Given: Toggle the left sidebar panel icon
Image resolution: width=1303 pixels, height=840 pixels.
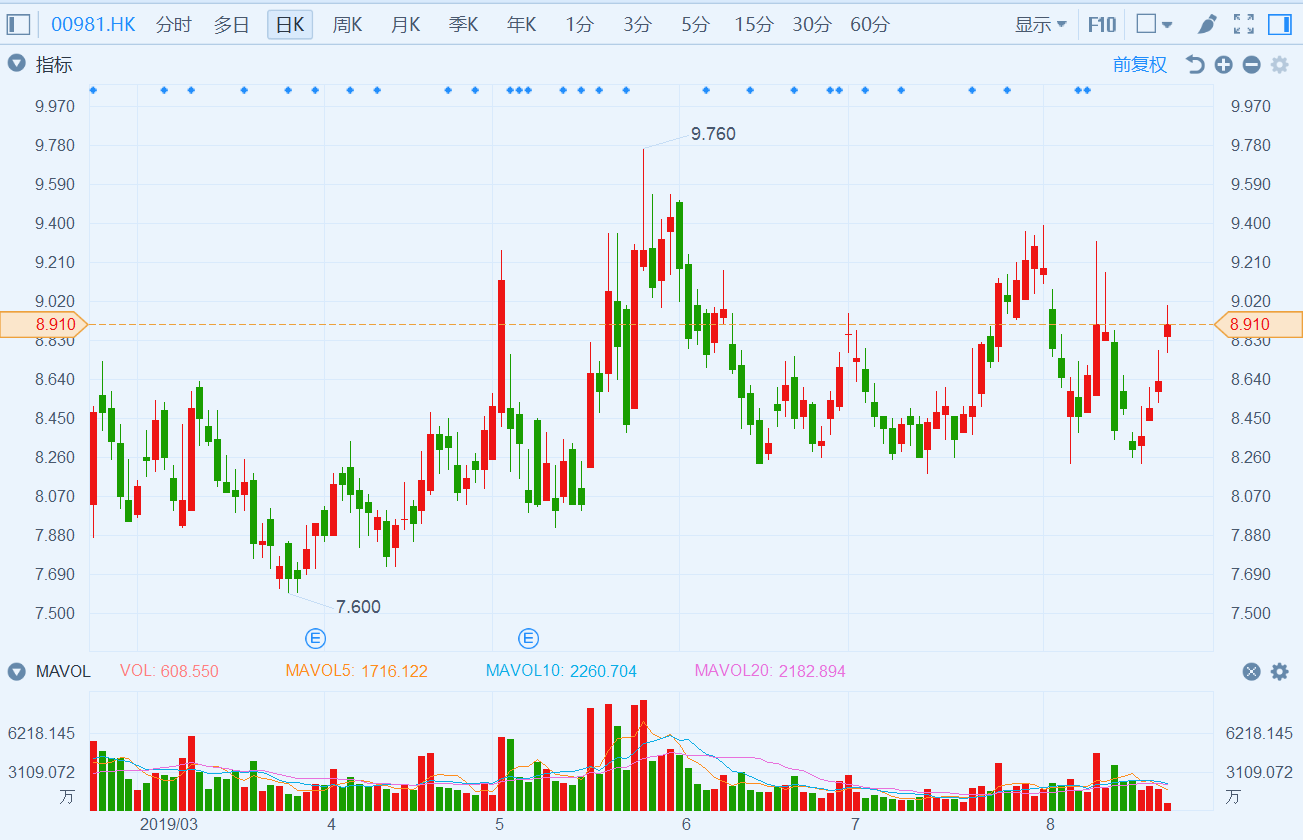Looking at the screenshot, I should pyautogui.click(x=18, y=25).
